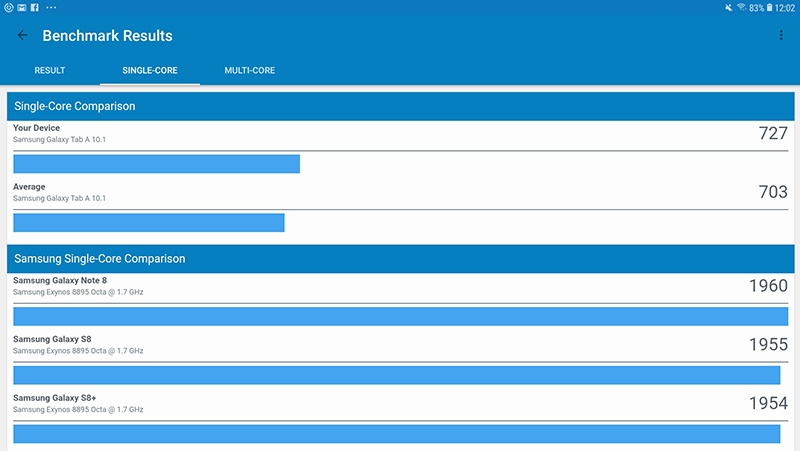Click the Galaxy Note 8 score bar
800x451 pixels.
pos(401,316)
